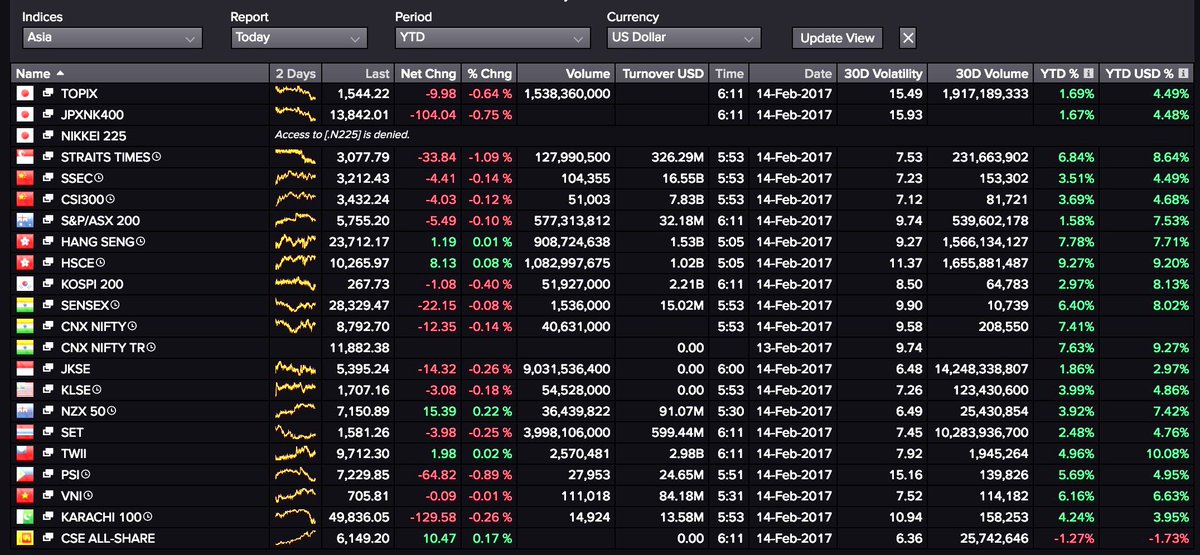Screen dimensions: 1200x555
Task: Open the Currency dropdown showing US Dollar
Action: [x=683, y=38]
